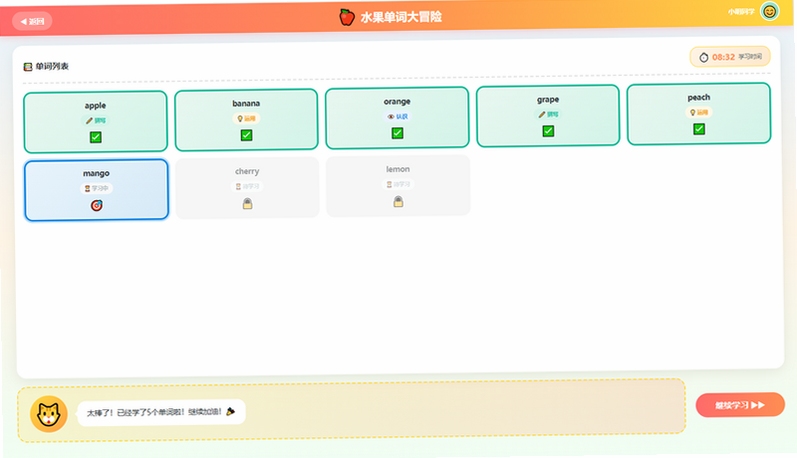
Task: Select the word apple
Action: tap(96, 122)
